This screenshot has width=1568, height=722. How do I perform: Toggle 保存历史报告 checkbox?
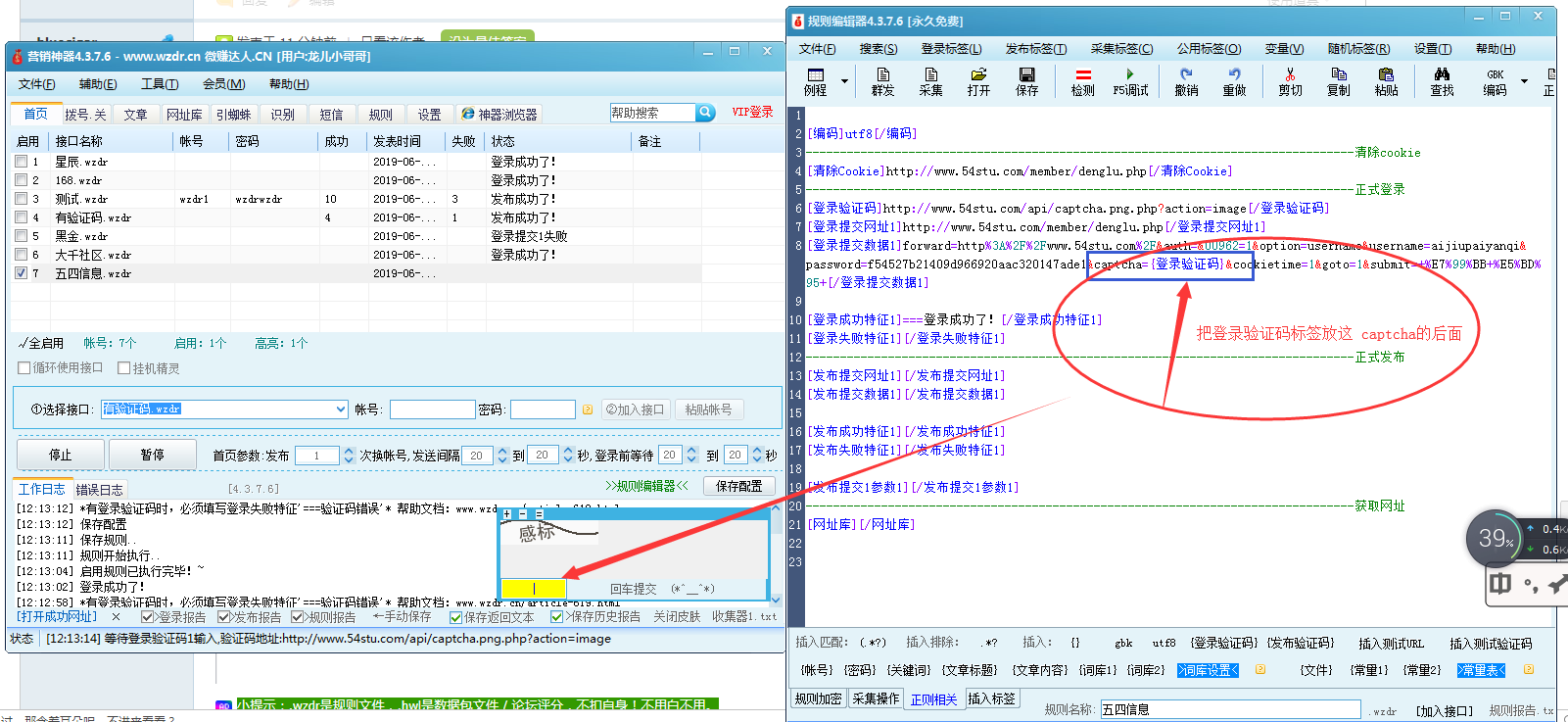(x=556, y=617)
